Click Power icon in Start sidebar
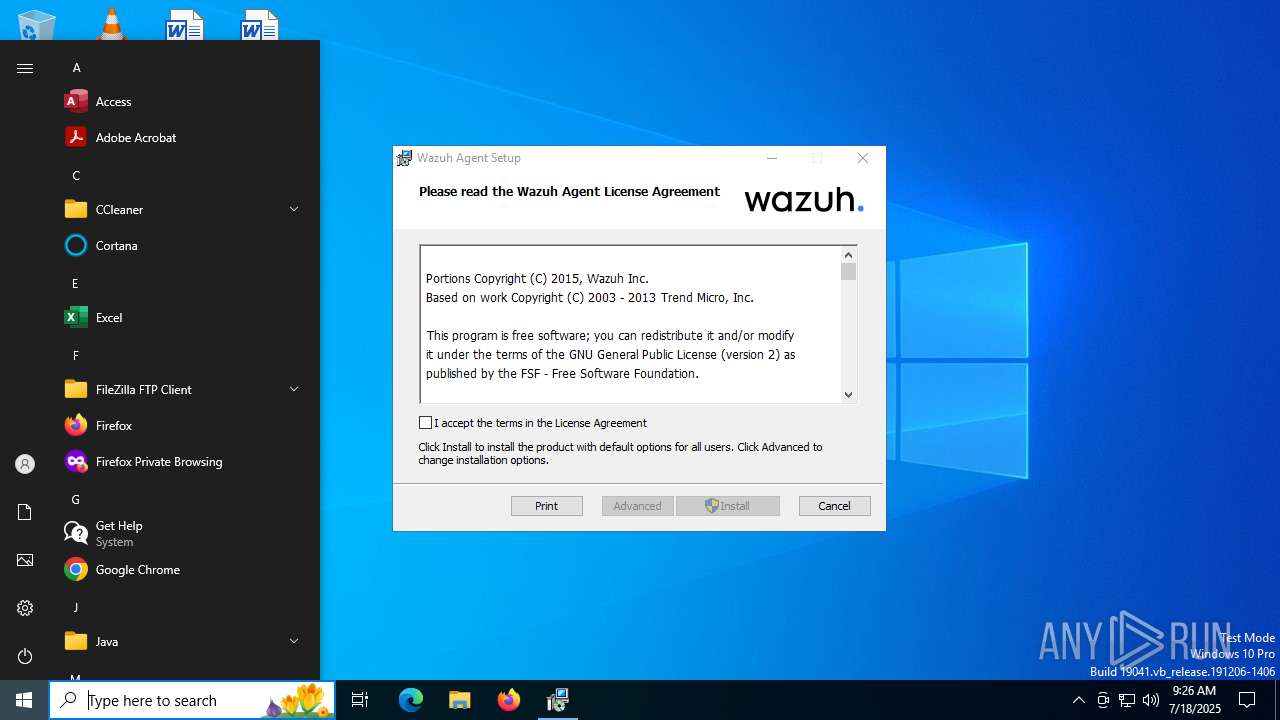This screenshot has height=720, width=1280. 25,656
